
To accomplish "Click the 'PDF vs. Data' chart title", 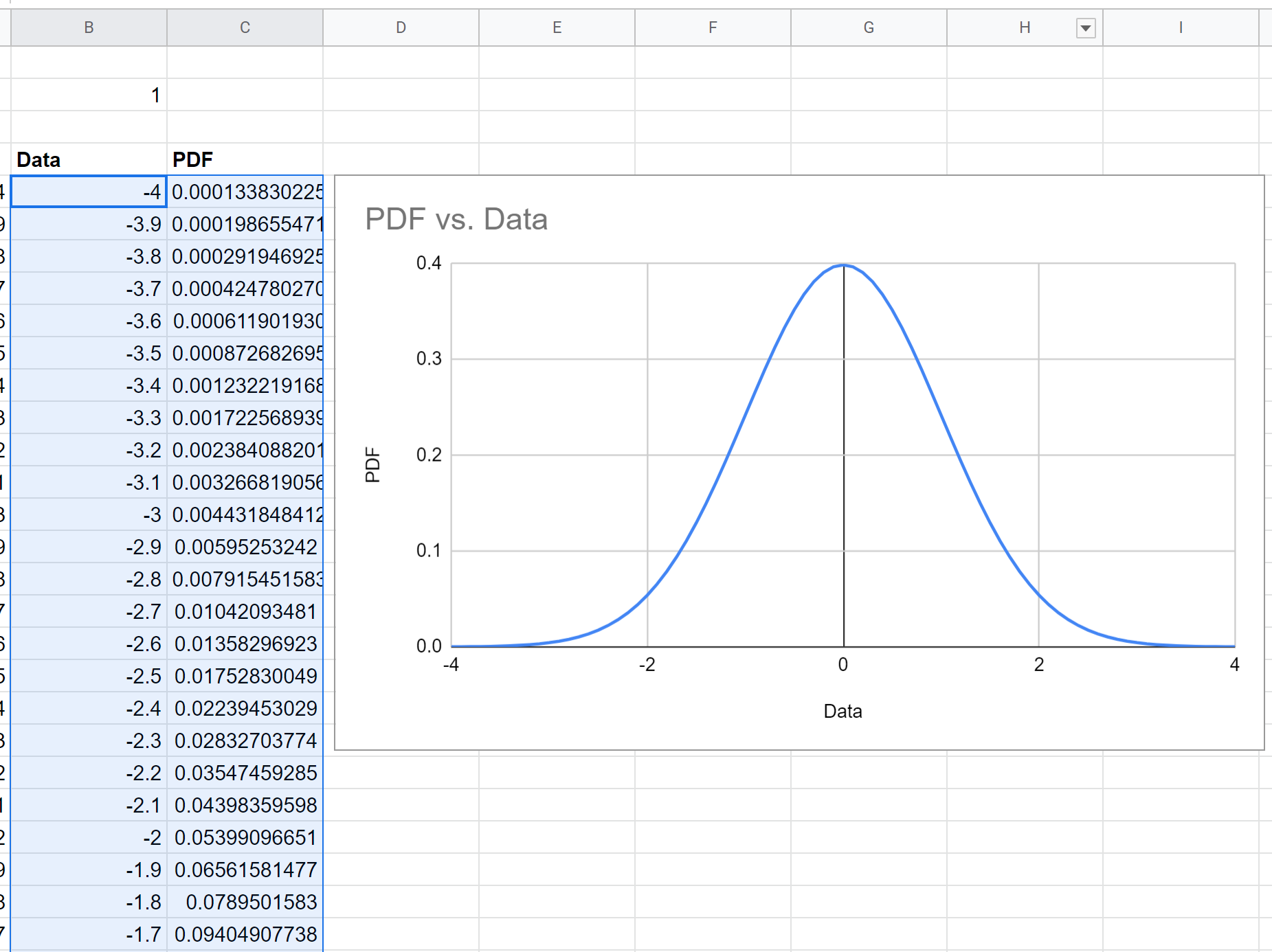I will [456, 219].
